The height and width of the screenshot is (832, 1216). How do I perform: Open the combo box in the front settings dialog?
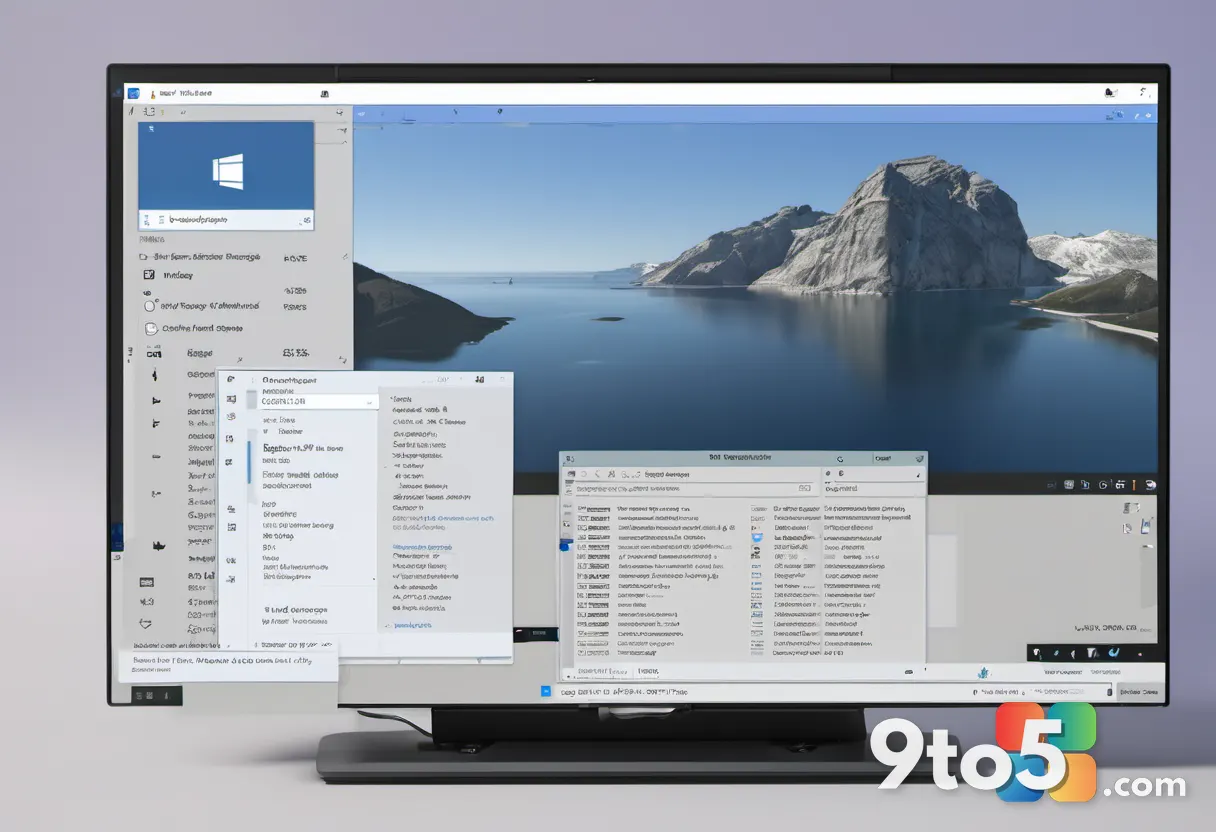tap(319, 401)
